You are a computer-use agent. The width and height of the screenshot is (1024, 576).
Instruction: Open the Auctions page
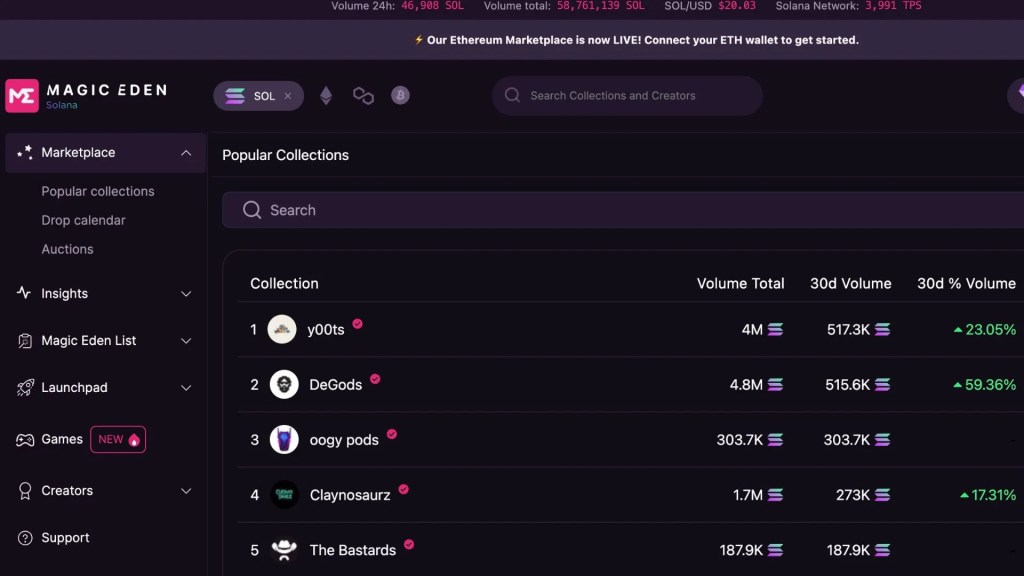click(67, 249)
